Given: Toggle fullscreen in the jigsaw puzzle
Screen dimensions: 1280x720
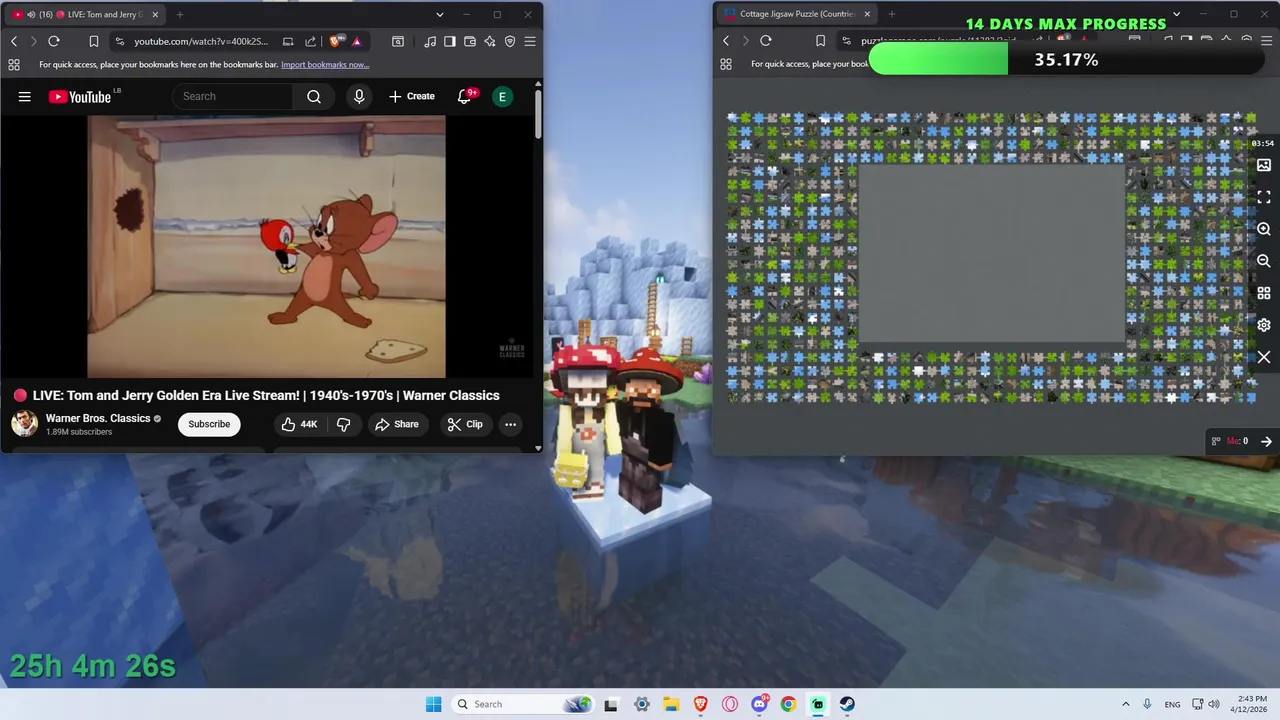Looking at the screenshot, I should point(1264,197).
